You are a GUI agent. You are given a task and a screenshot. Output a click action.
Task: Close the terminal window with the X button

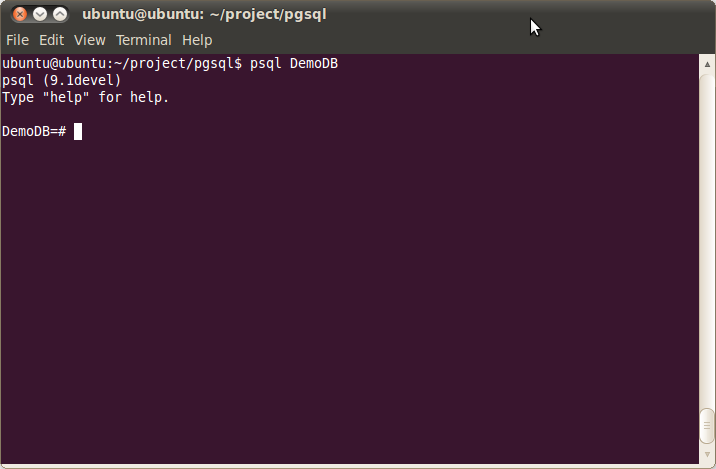tap(20, 15)
